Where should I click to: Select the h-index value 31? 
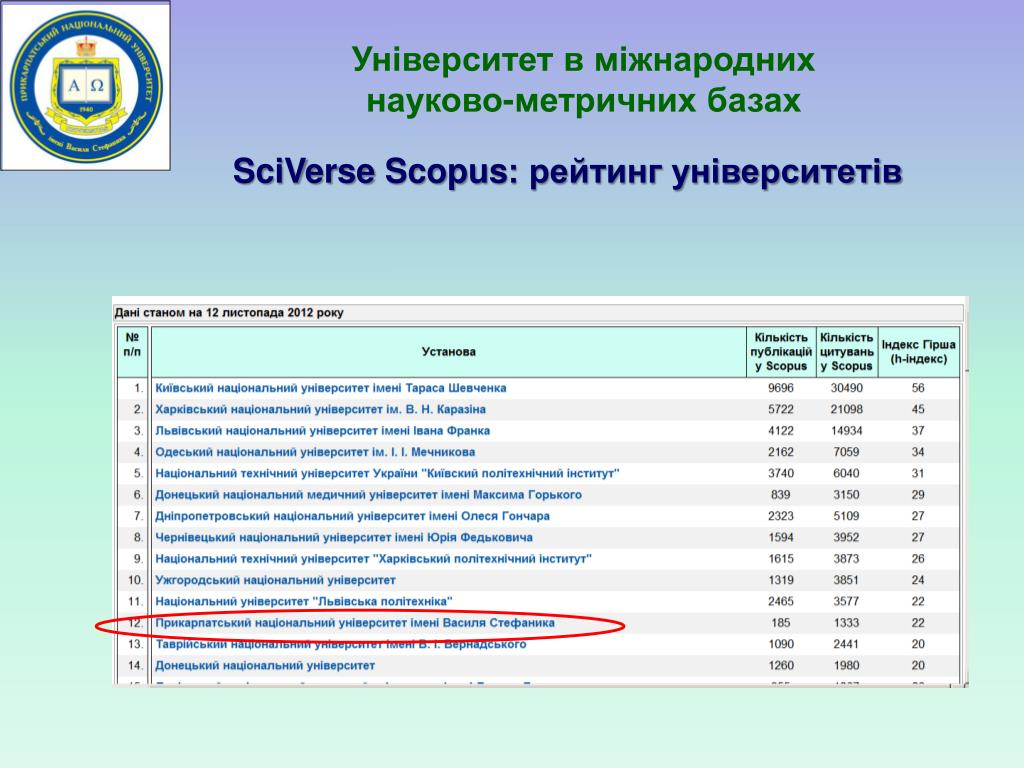(x=918, y=473)
